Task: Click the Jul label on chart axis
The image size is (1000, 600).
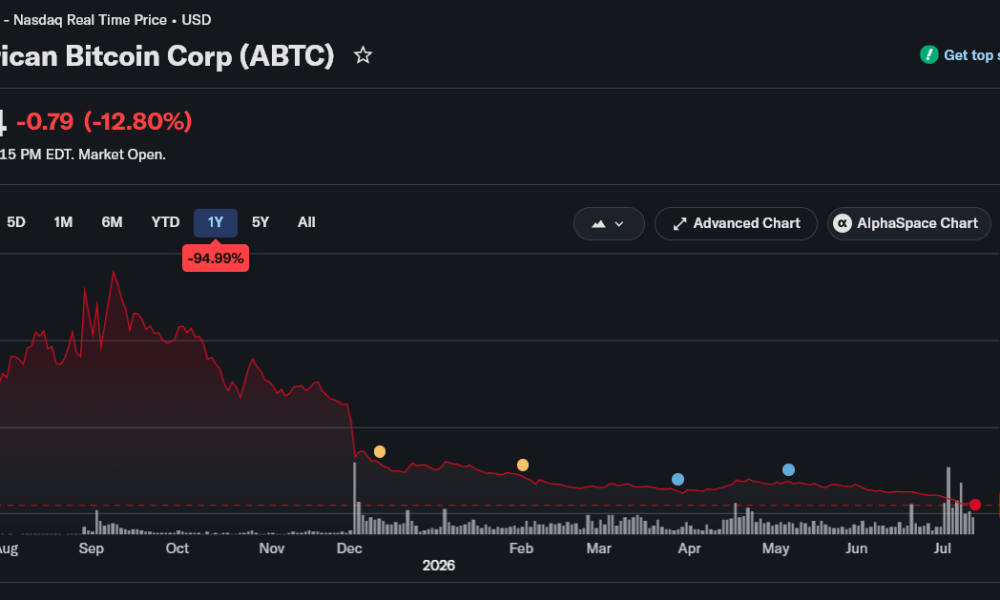Action: [942, 548]
